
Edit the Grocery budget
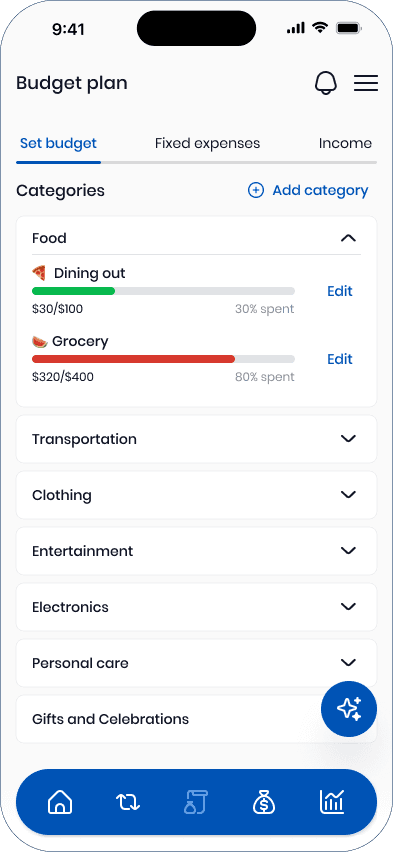[x=340, y=359]
